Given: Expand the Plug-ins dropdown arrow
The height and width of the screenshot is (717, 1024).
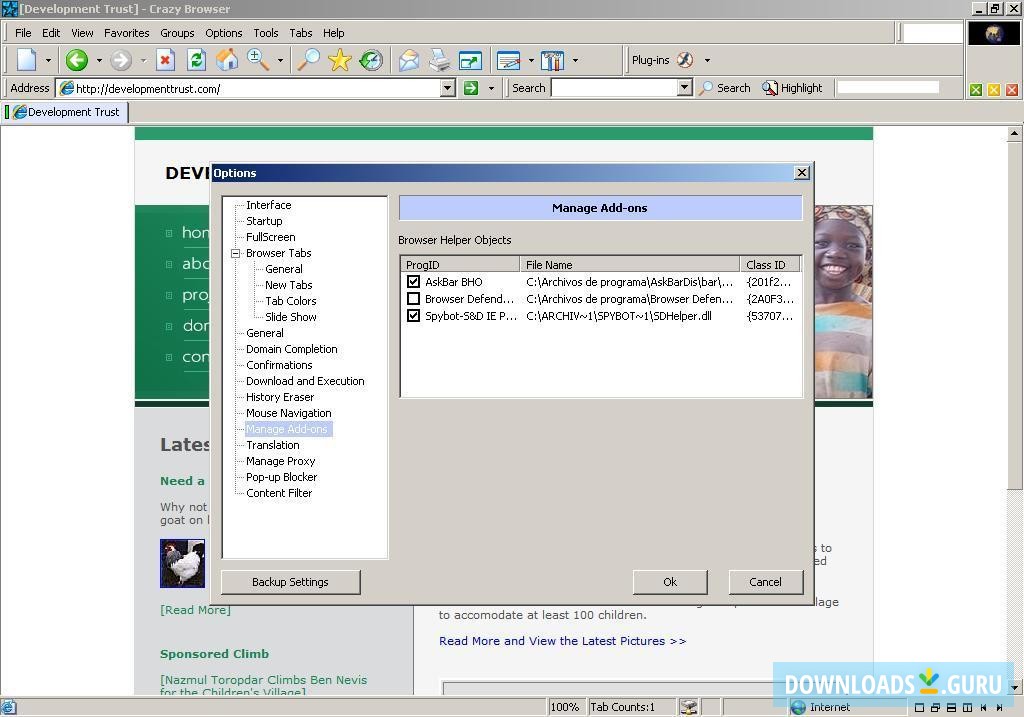Looking at the screenshot, I should click(x=707, y=60).
